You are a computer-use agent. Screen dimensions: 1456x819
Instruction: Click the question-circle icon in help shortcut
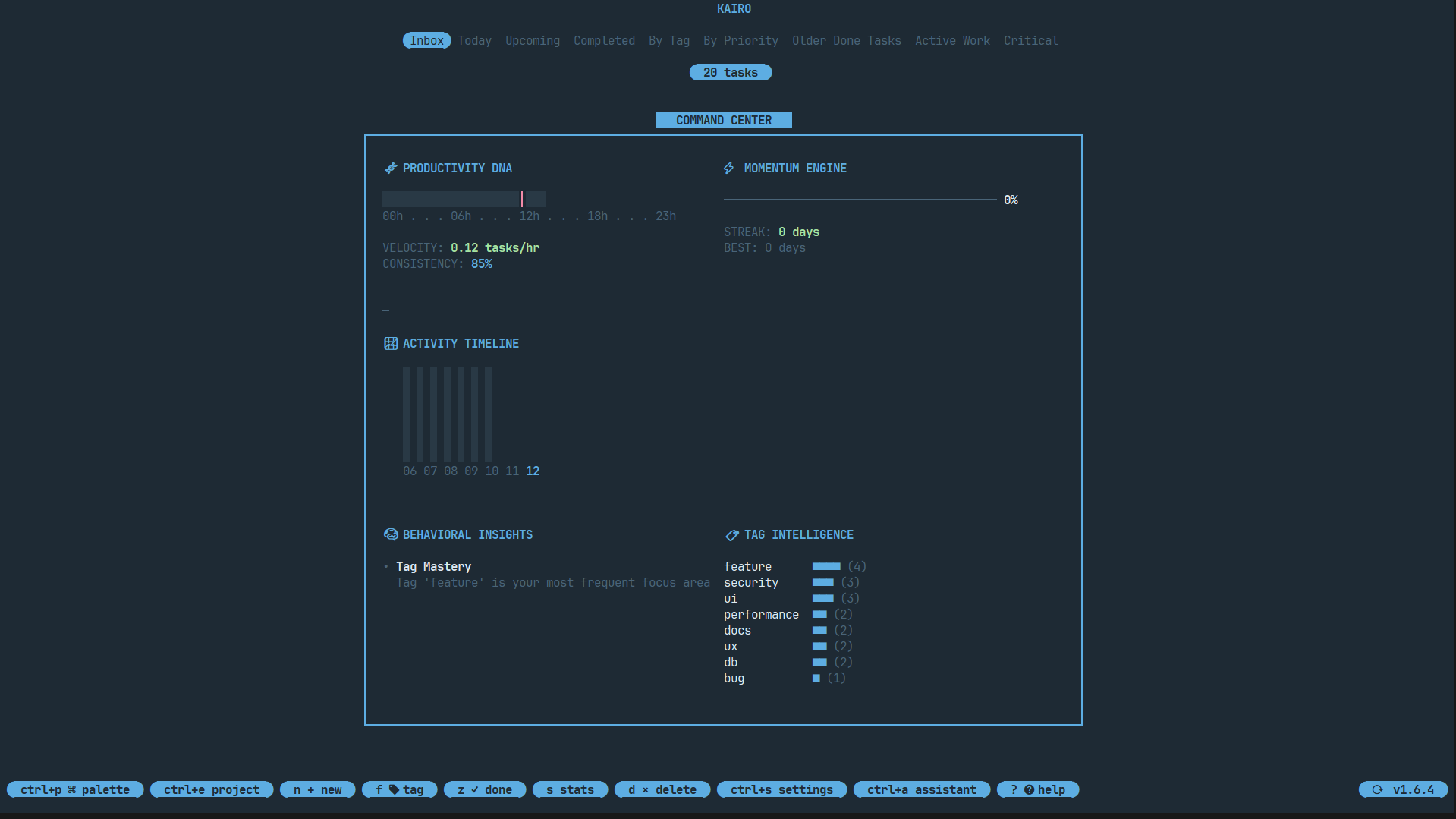[1029, 790]
